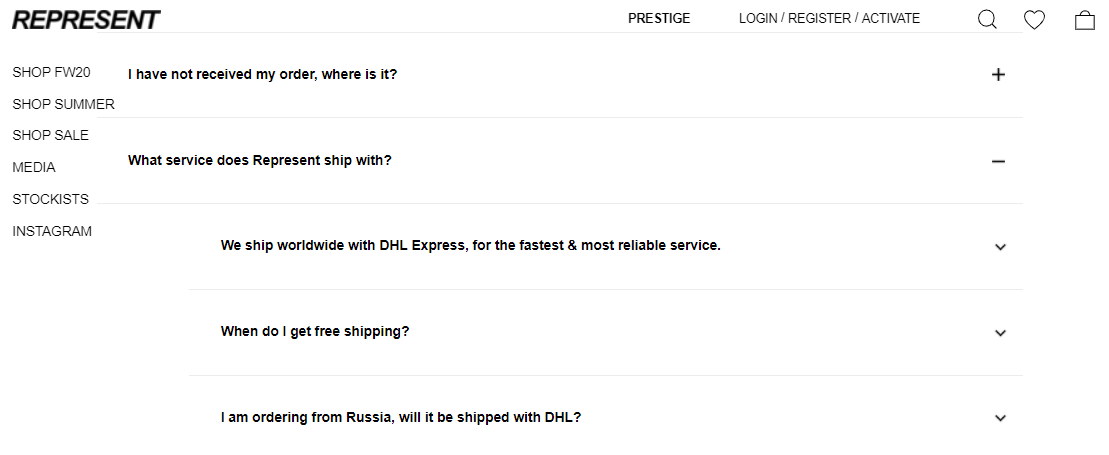Open the INSTAGRAM link

[x=52, y=231]
